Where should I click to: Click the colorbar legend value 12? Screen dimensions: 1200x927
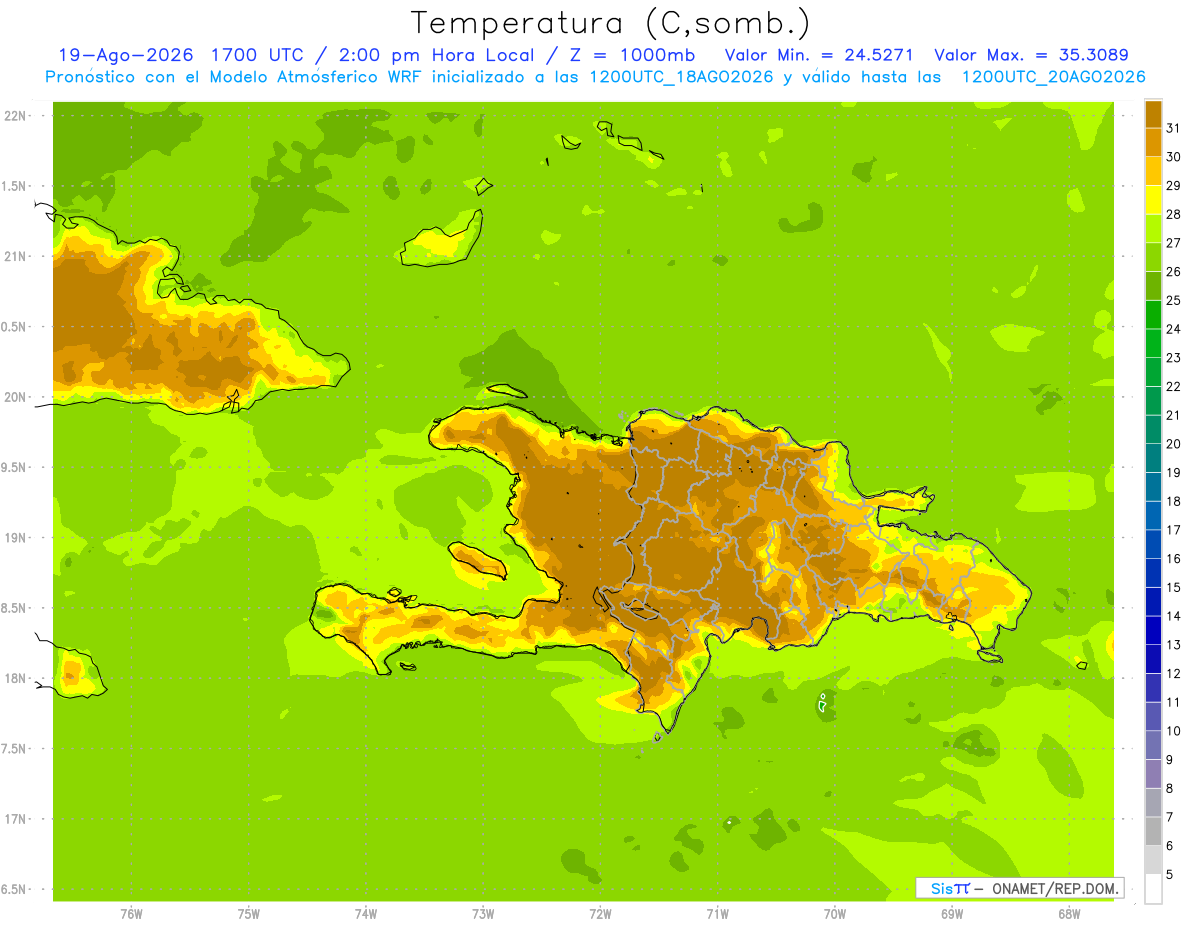(x=1174, y=674)
